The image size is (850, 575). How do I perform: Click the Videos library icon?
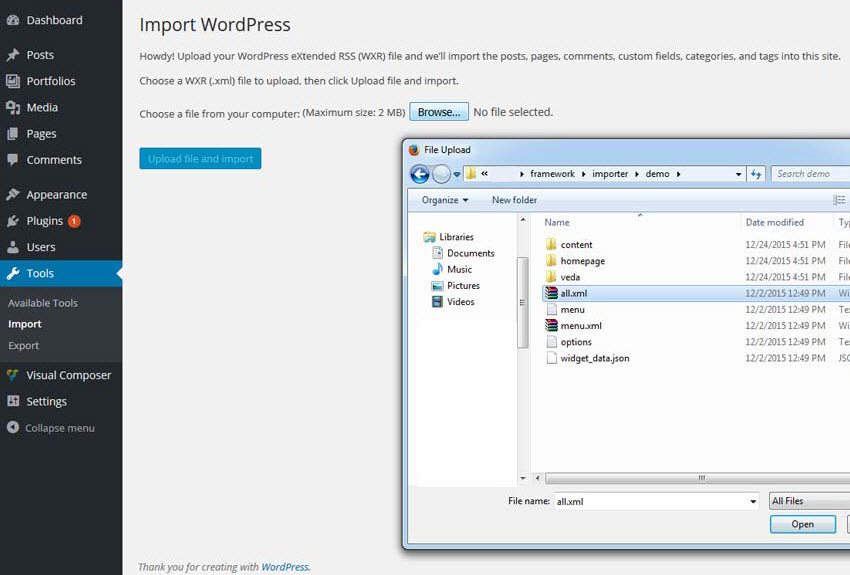tap(437, 302)
